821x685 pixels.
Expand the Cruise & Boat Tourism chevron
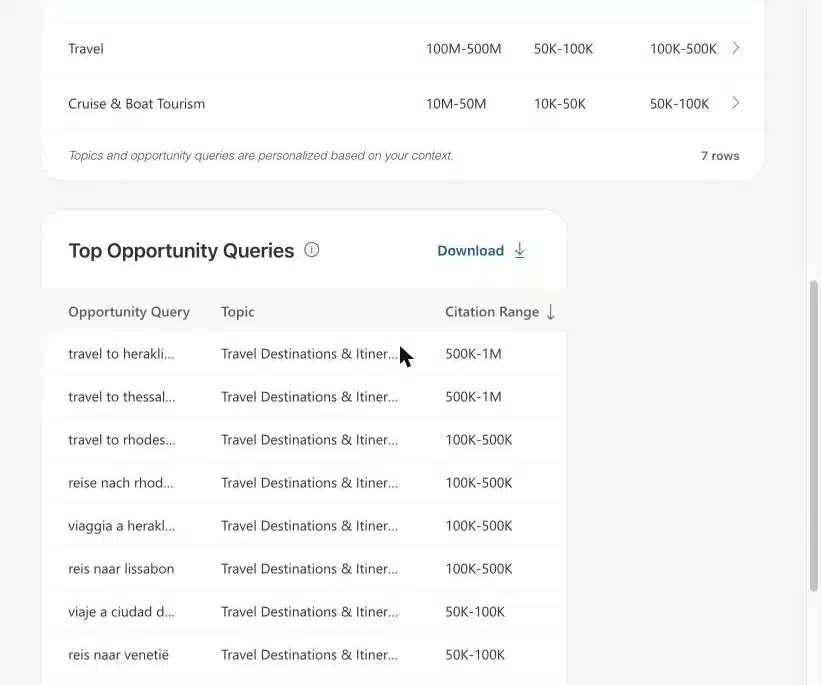[x=736, y=103]
